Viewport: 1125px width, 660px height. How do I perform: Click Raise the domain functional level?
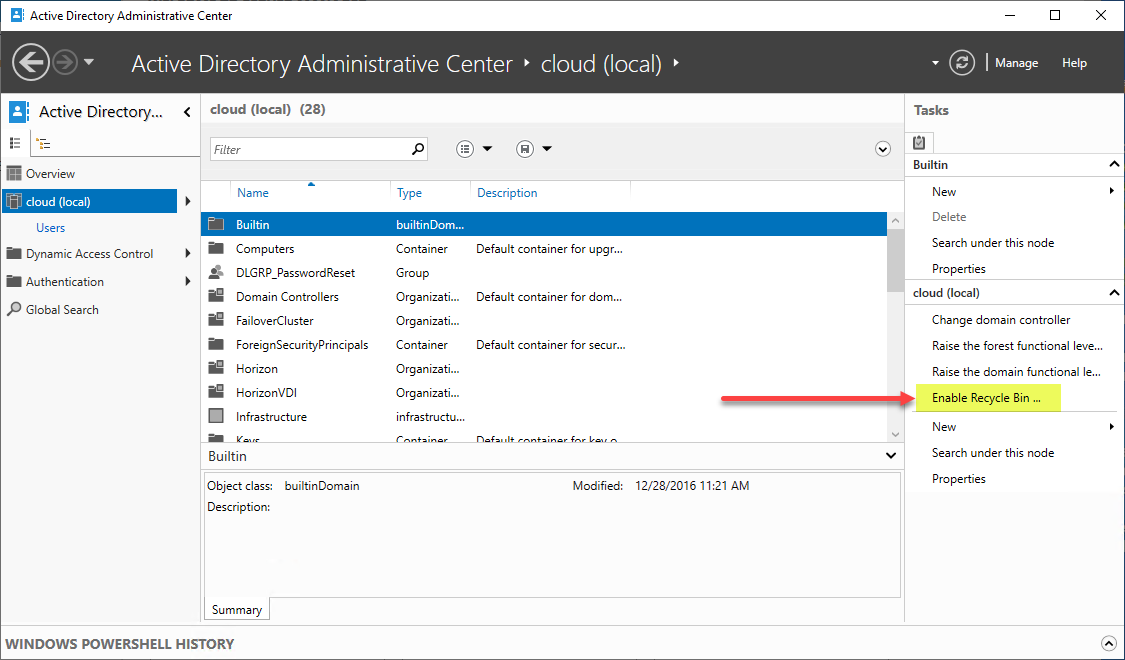point(1015,372)
